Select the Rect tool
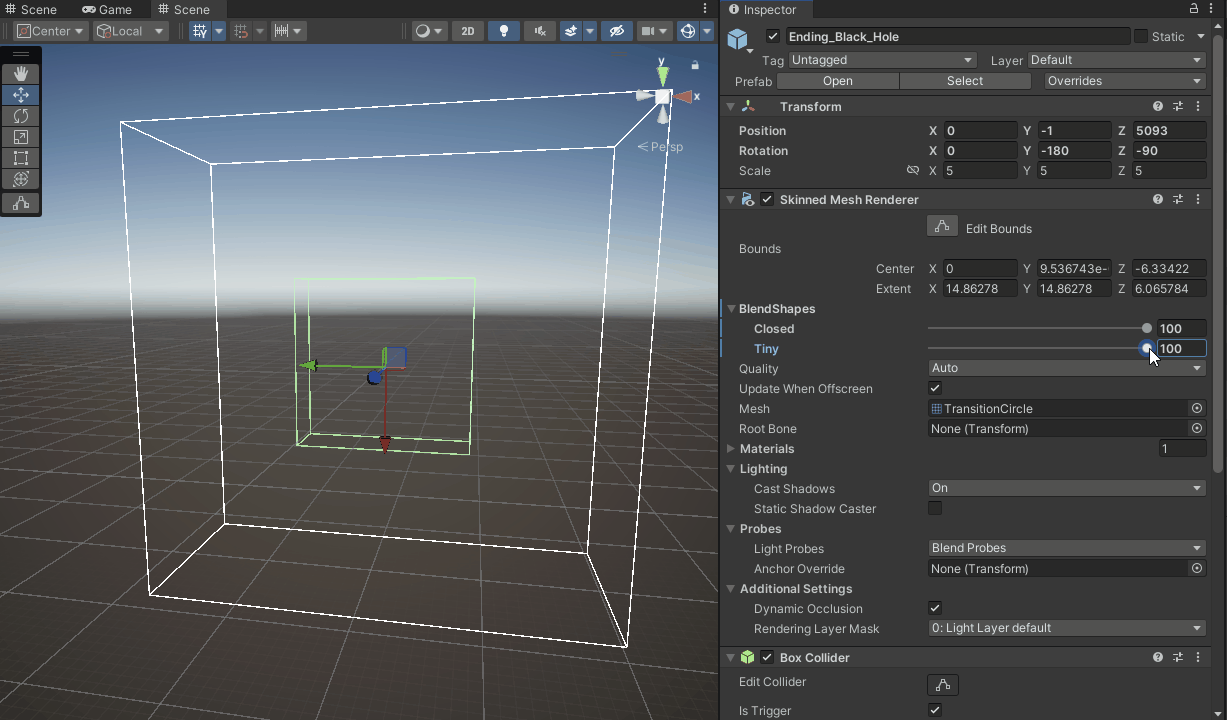 [21, 158]
